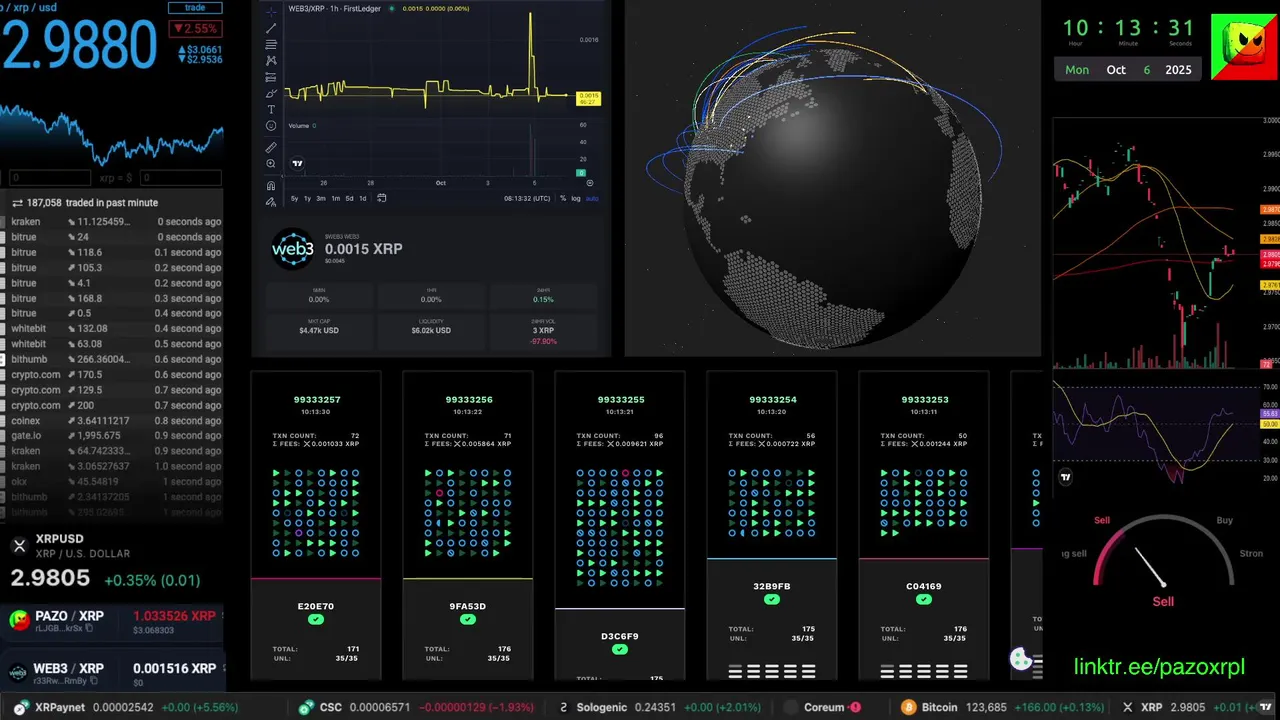Click the gate.io 1,995.675 trade row
Image resolution: width=1280 pixels, height=720 pixels.
coord(111,435)
